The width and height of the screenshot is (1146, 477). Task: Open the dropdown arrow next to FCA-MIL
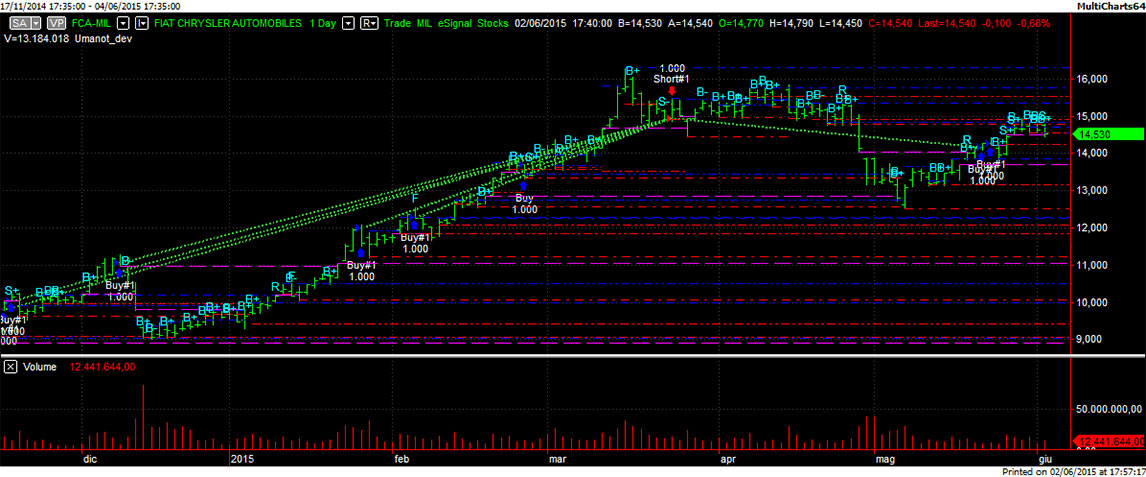[122, 21]
